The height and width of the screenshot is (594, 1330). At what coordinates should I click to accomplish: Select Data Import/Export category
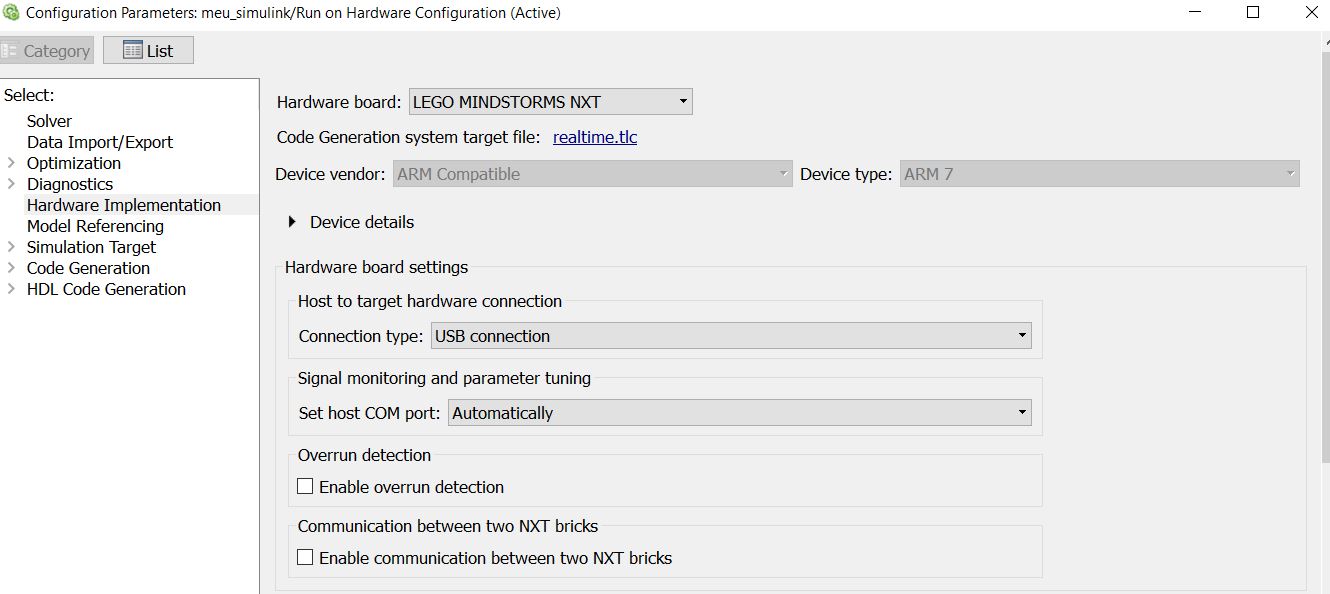pyautogui.click(x=100, y=142)
